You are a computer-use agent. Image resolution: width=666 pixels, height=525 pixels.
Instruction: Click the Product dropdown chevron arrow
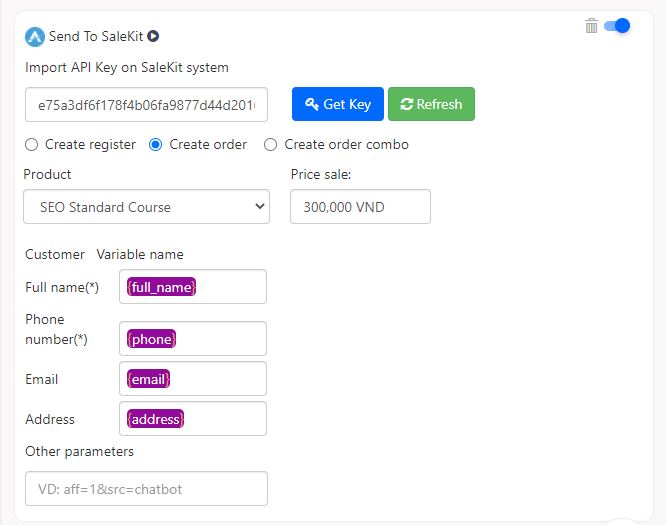pos(260,206)
